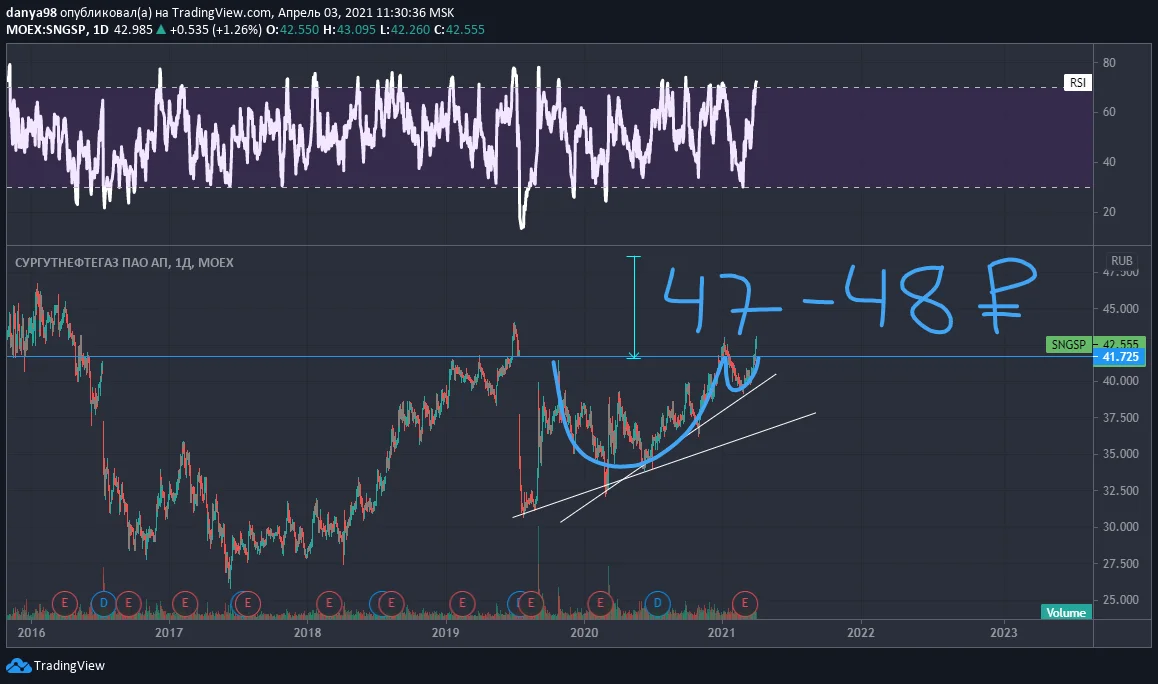
Task: Click the High value H:43.095
Action: pyautogui.click(x=349, y=30)
